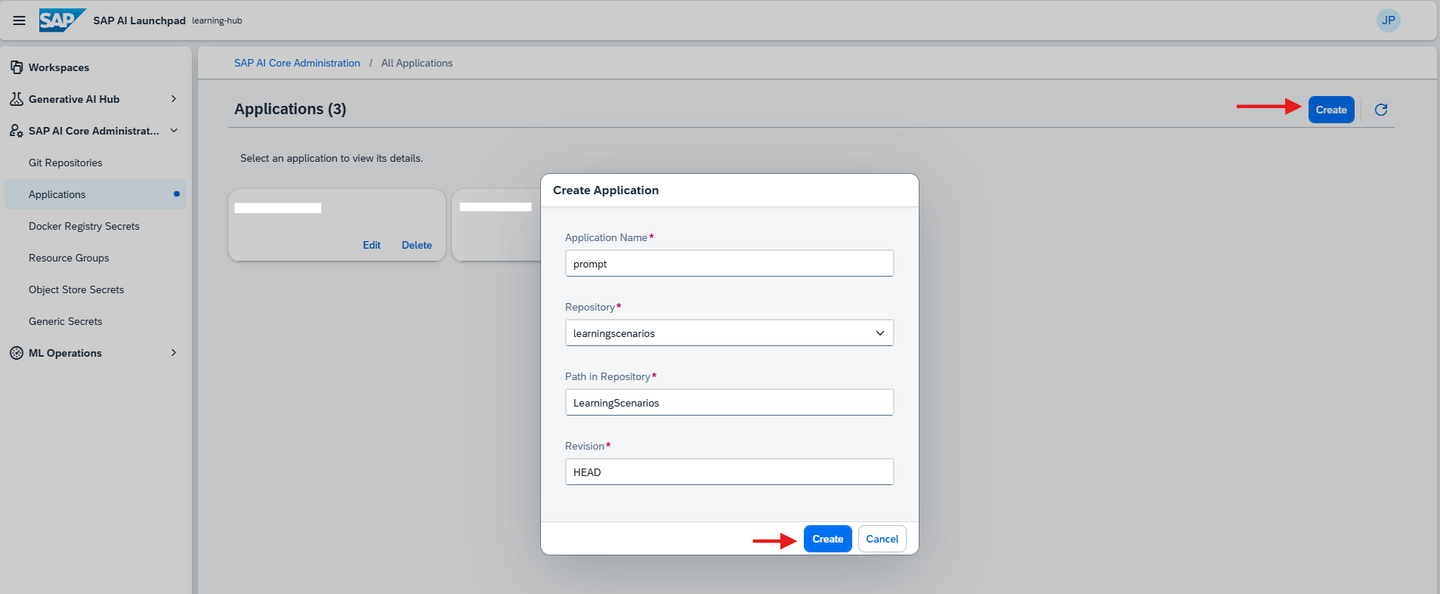Click the SAP AI Launchpad title

click(139, 20)
